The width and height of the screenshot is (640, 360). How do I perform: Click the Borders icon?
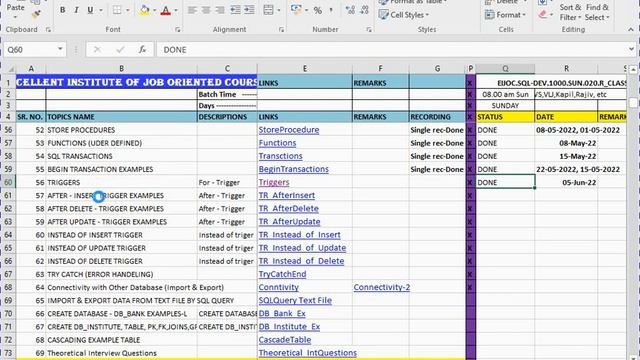point(117,10)
